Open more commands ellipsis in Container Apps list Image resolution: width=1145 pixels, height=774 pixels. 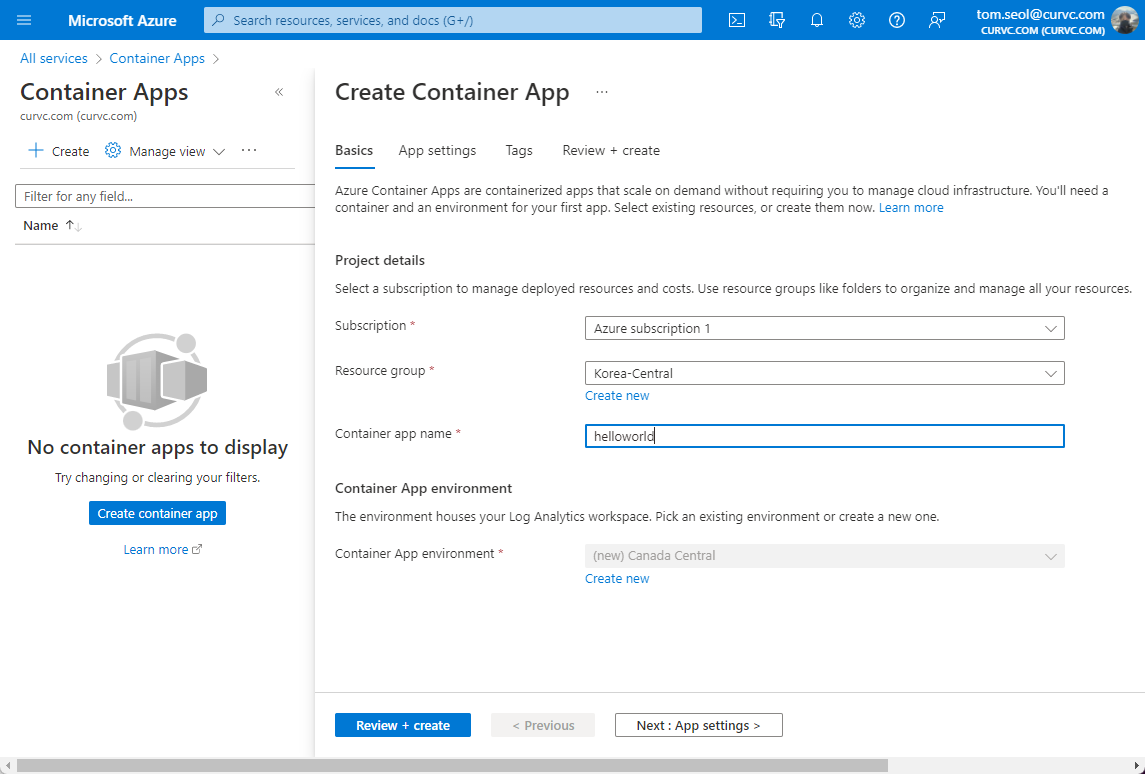[249, 150]
